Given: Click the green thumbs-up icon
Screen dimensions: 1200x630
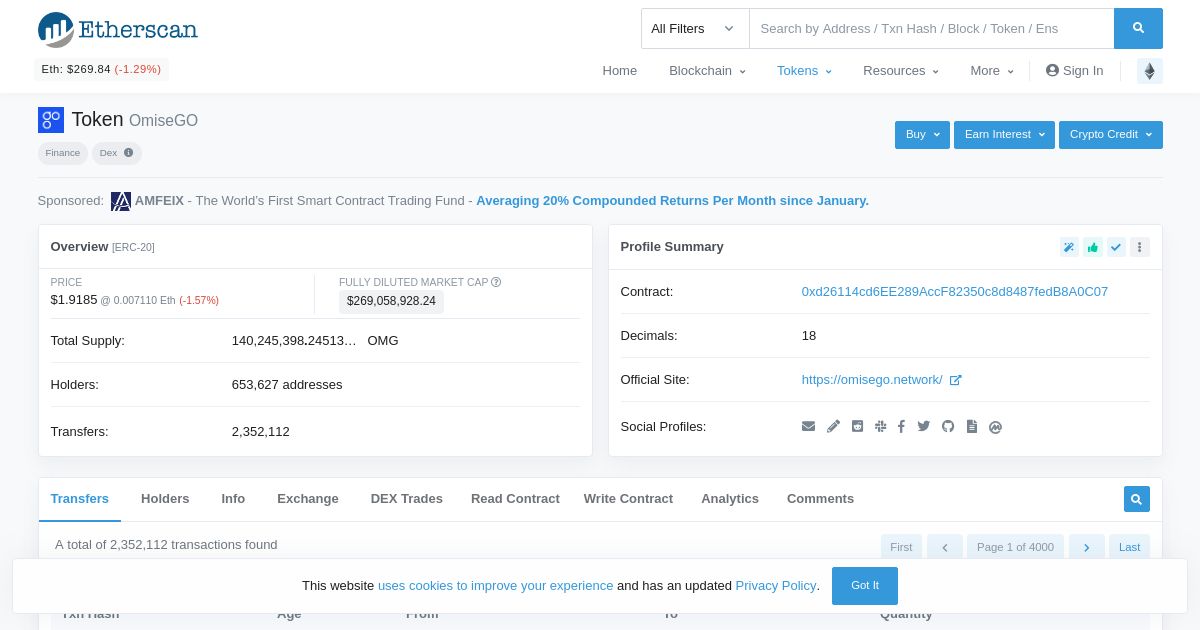Looking at the screenshot, I should point(1093,247).
